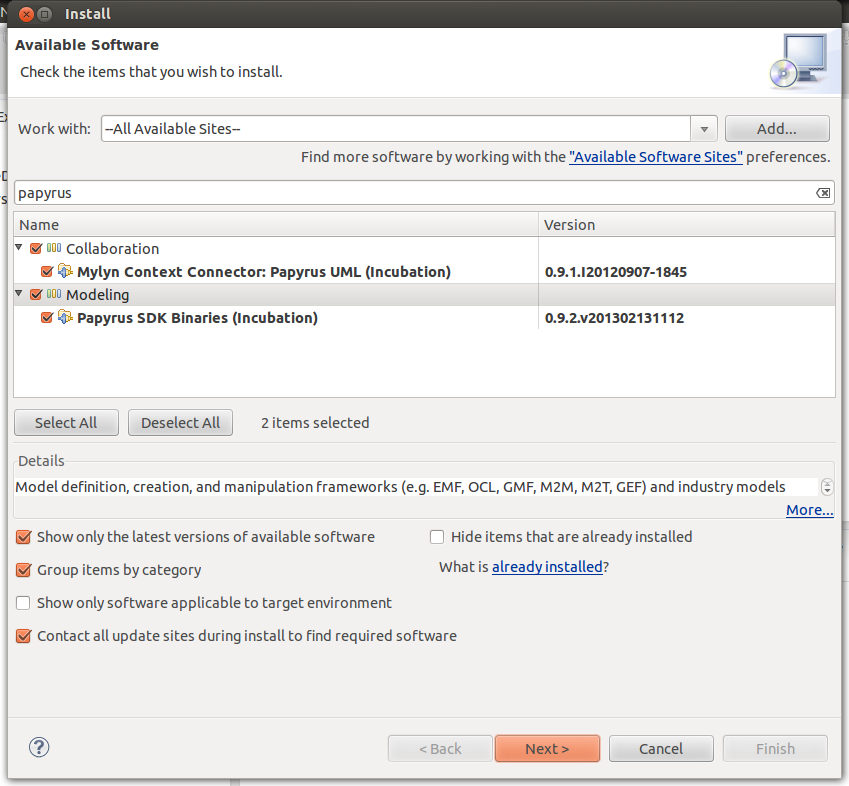Collapse the Collaboration tree category
This screenshot has height=786, width=849.
(20, 249)
